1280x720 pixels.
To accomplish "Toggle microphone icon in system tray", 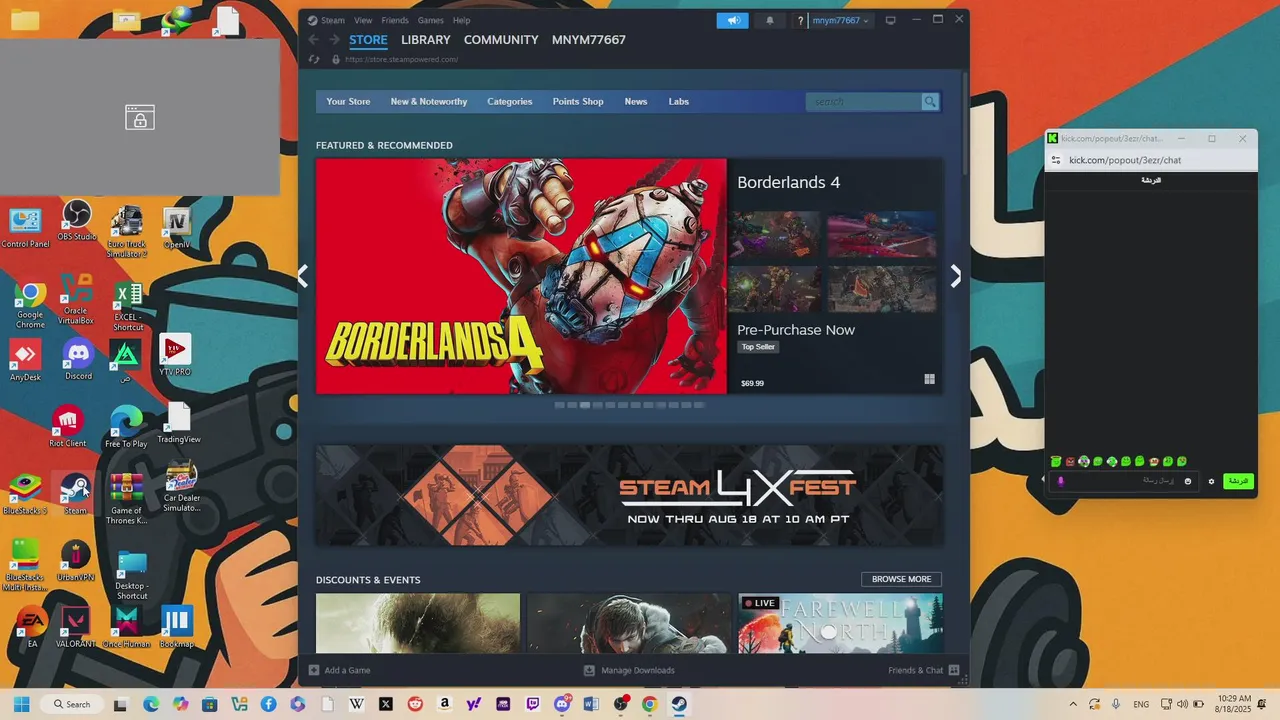I will [1116, 704].
